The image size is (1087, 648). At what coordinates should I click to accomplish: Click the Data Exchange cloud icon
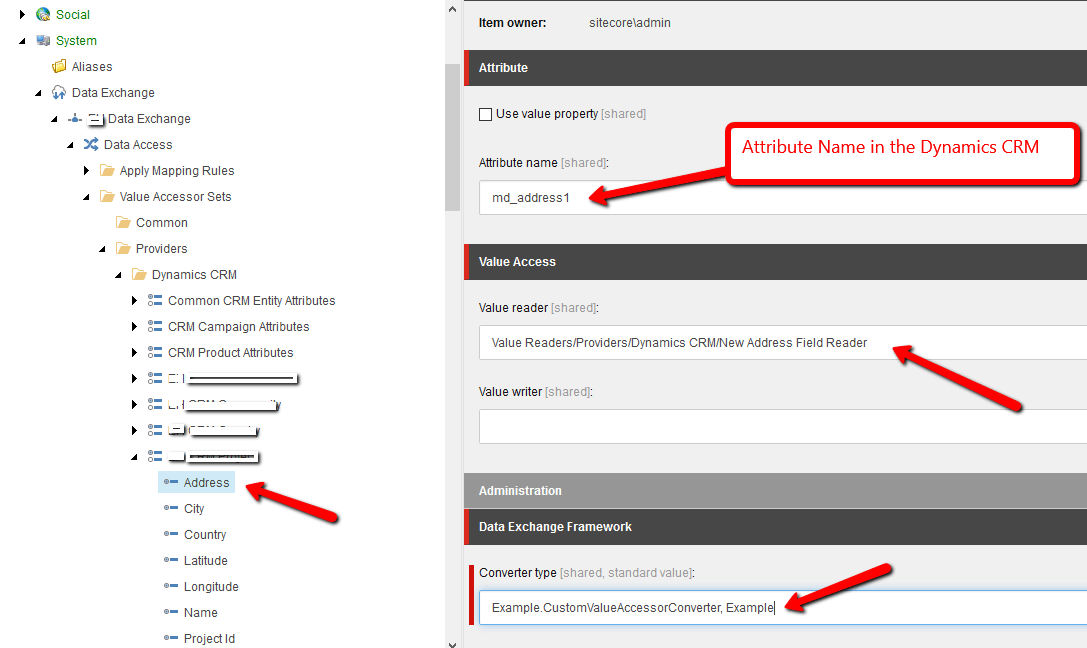click(x=59, y=92)
